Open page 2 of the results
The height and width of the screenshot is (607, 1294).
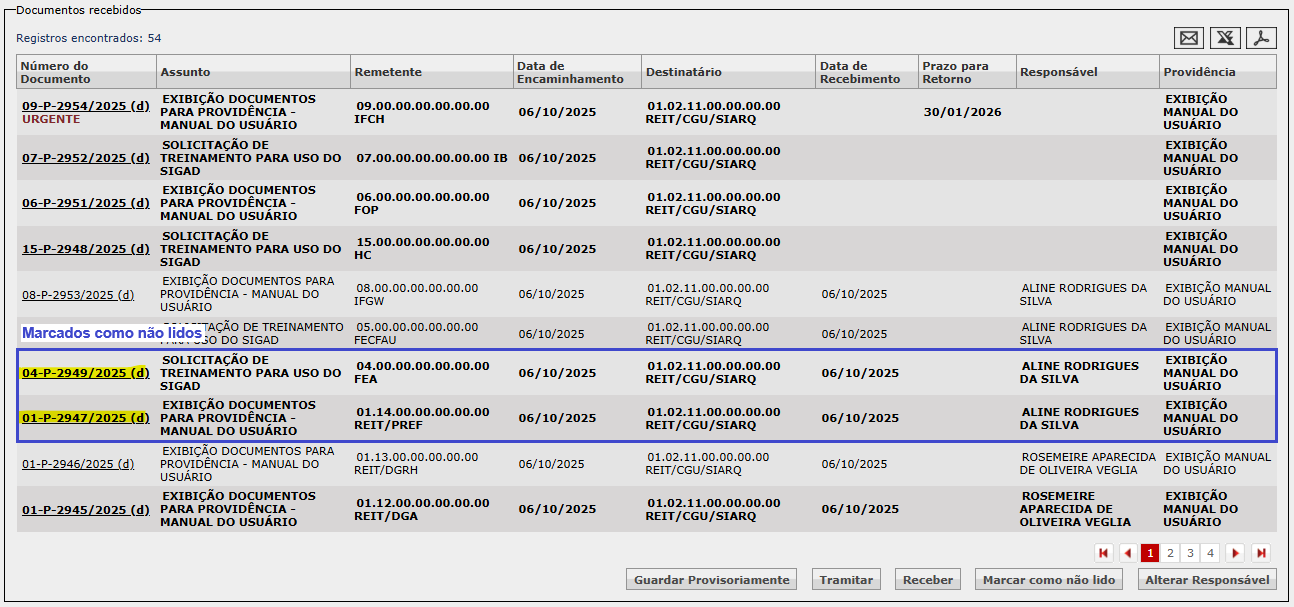(x=1170, y=553)
